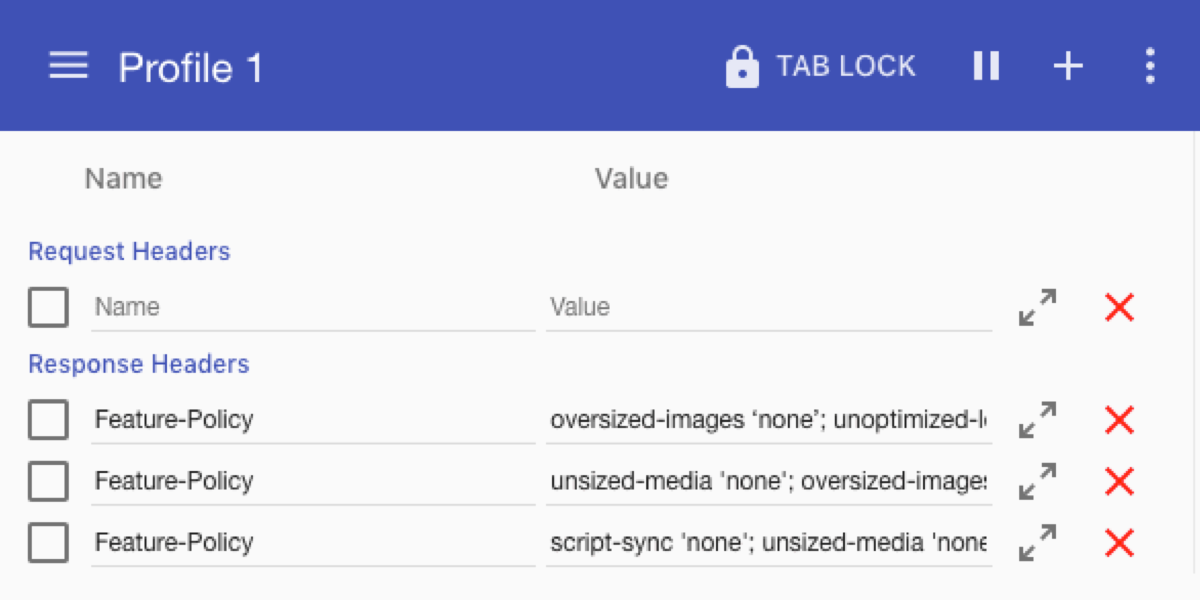
Task: Click the Tab Lock padlock icon
Action: (x=742, y=67)
